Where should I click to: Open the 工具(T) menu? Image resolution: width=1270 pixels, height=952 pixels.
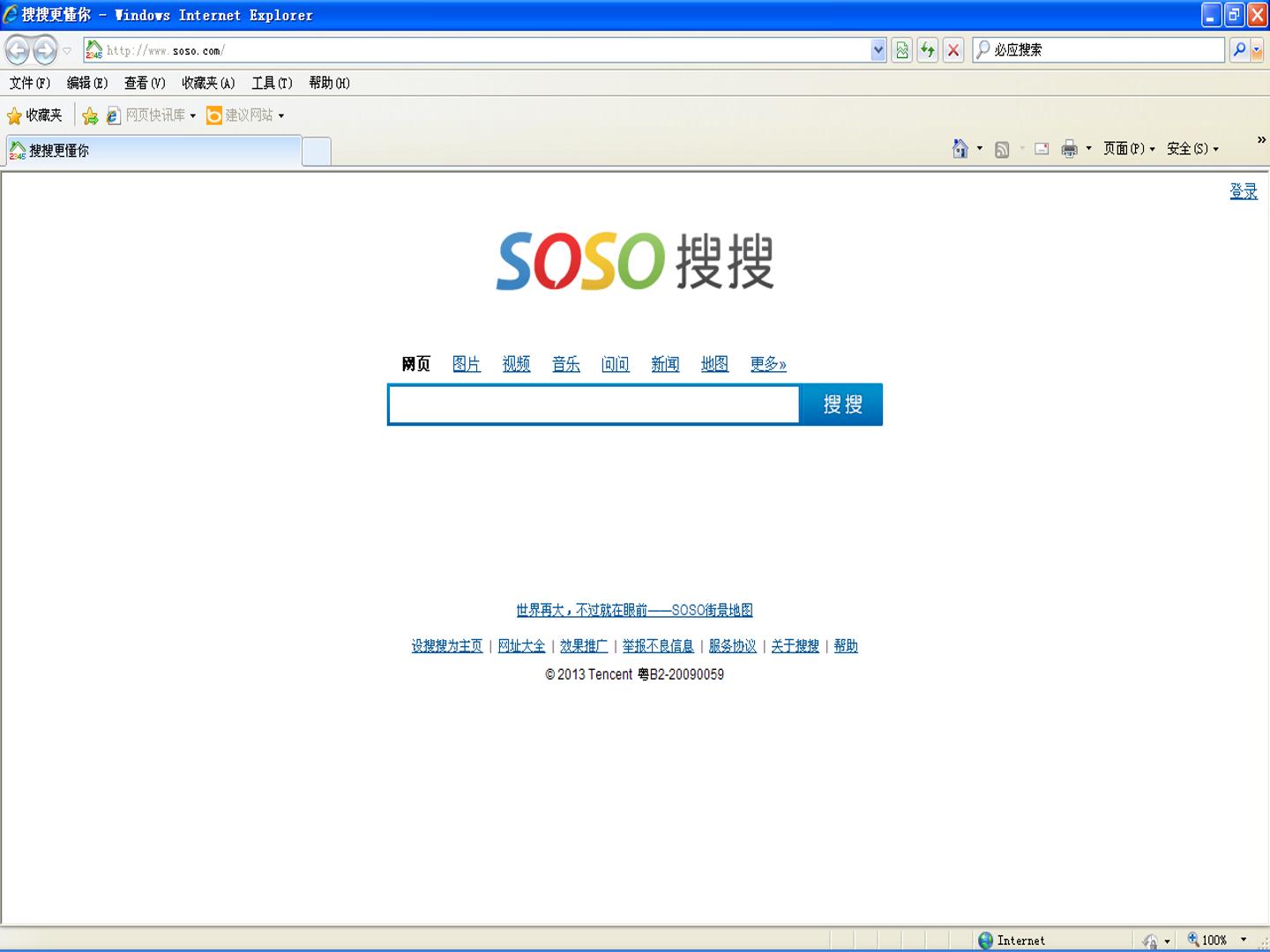pos(272,83)
